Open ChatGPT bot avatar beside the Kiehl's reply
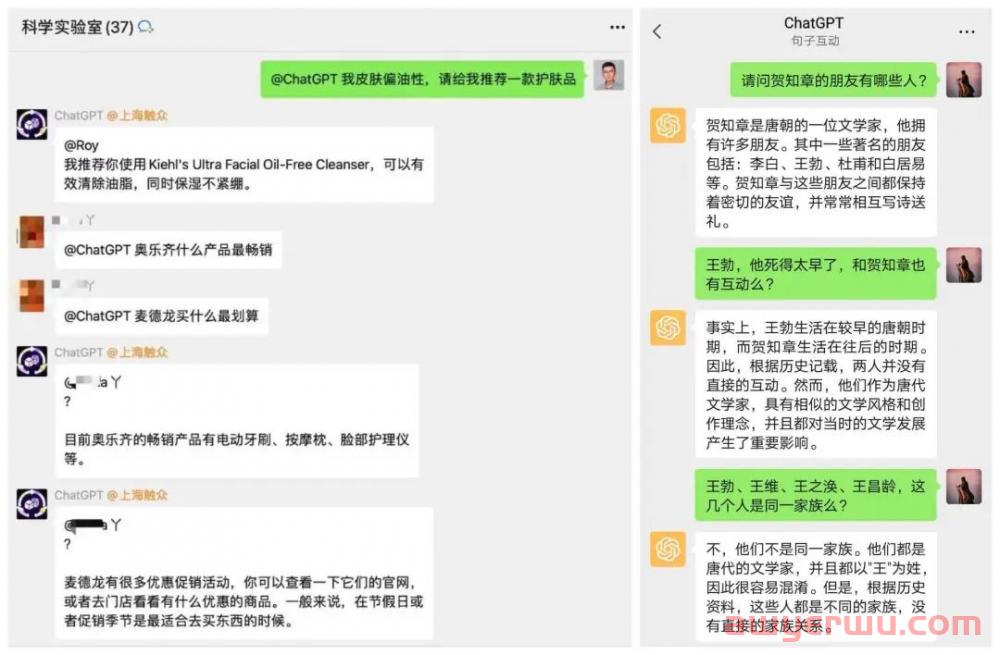This screenshot has height=655, width=1000. point(32,124)
